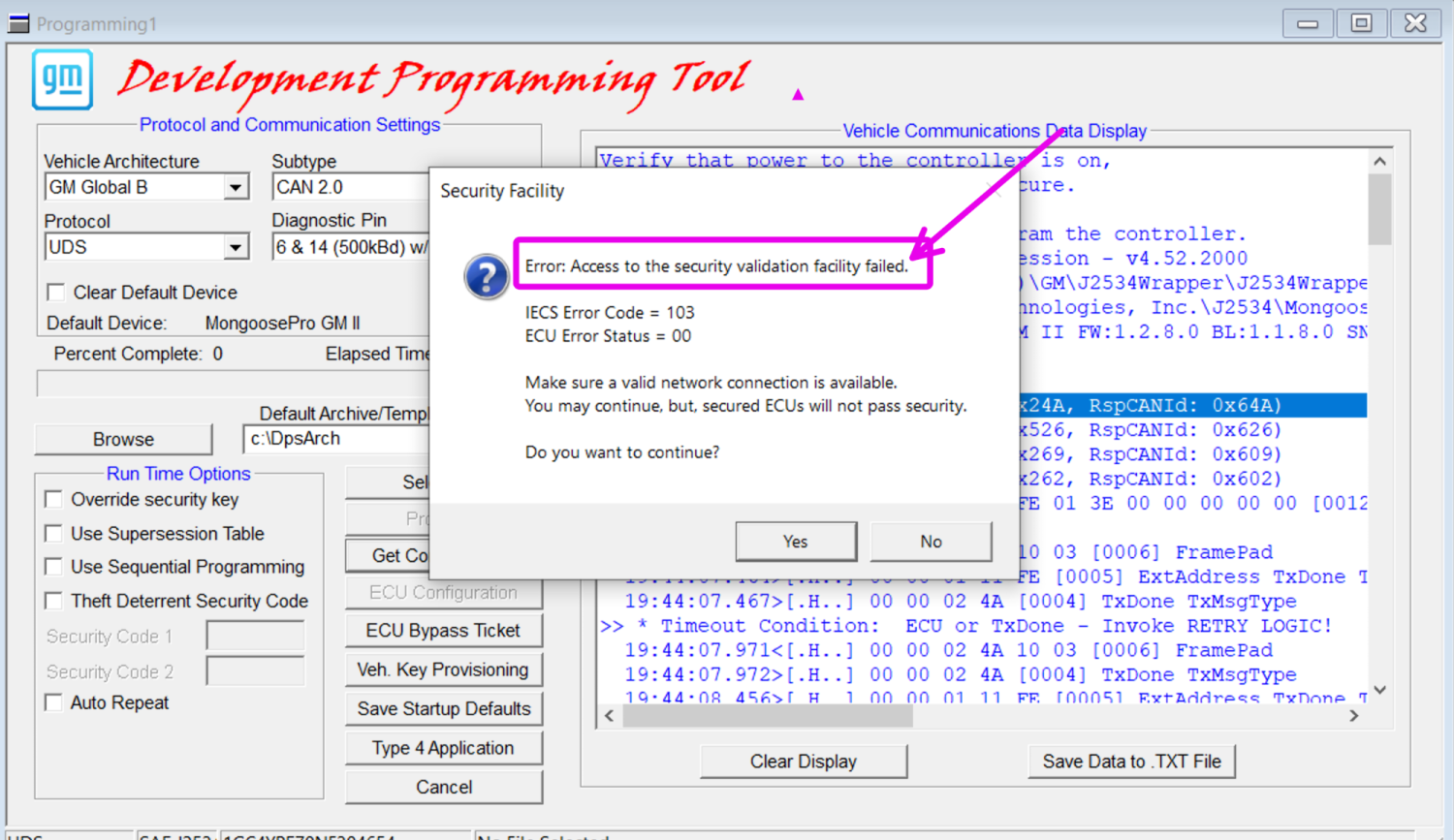Click the horizontal scroll right arrow
This screenshot has height=840, width=1454.
pos(1354,716)
